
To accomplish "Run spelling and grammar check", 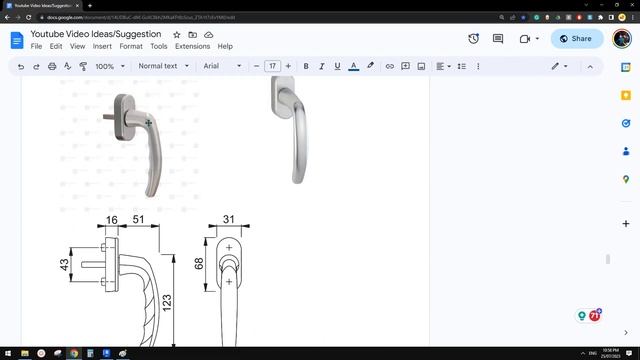I will [68, 66].
